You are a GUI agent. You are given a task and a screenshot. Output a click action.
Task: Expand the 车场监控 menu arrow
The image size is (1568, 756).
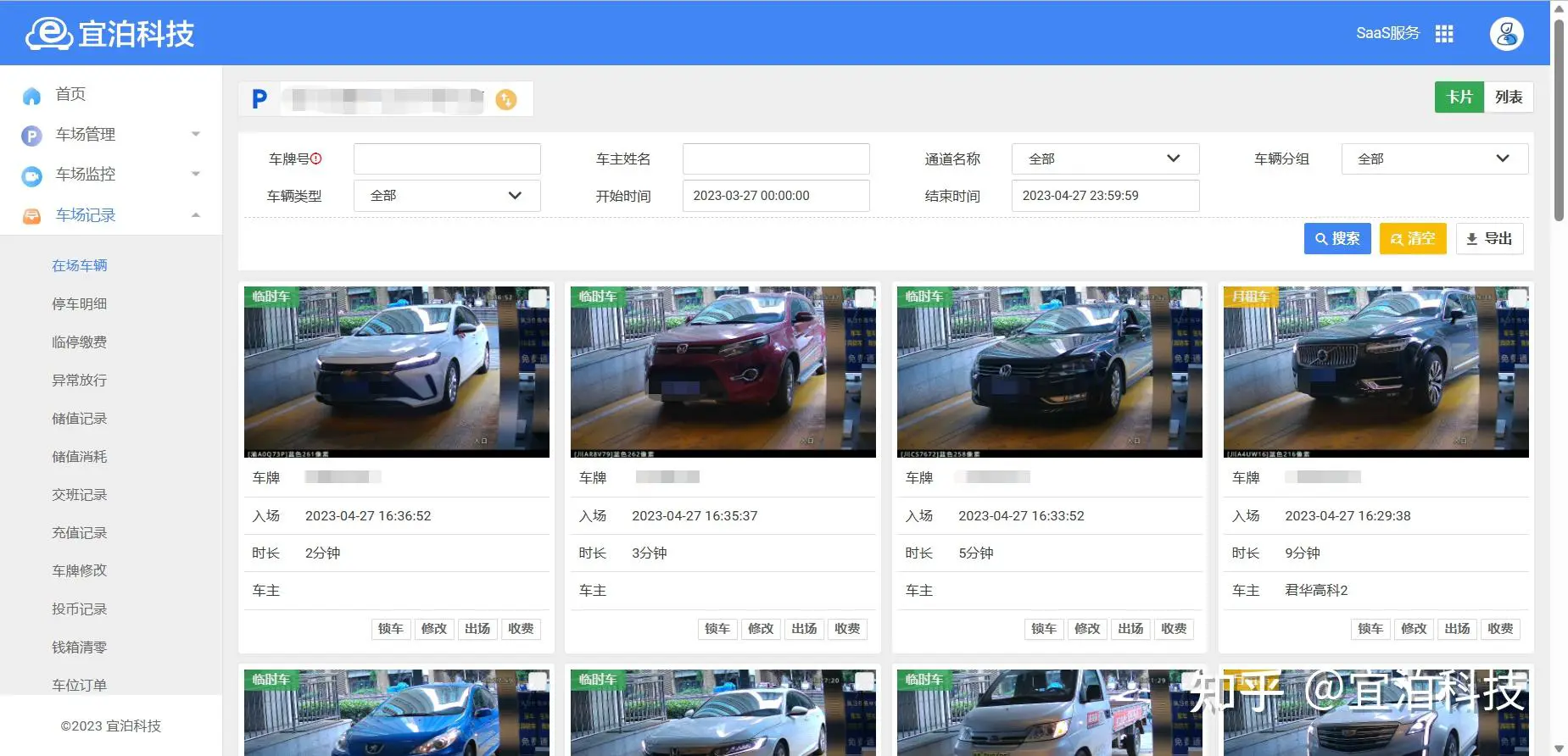(x=196, y=174)
